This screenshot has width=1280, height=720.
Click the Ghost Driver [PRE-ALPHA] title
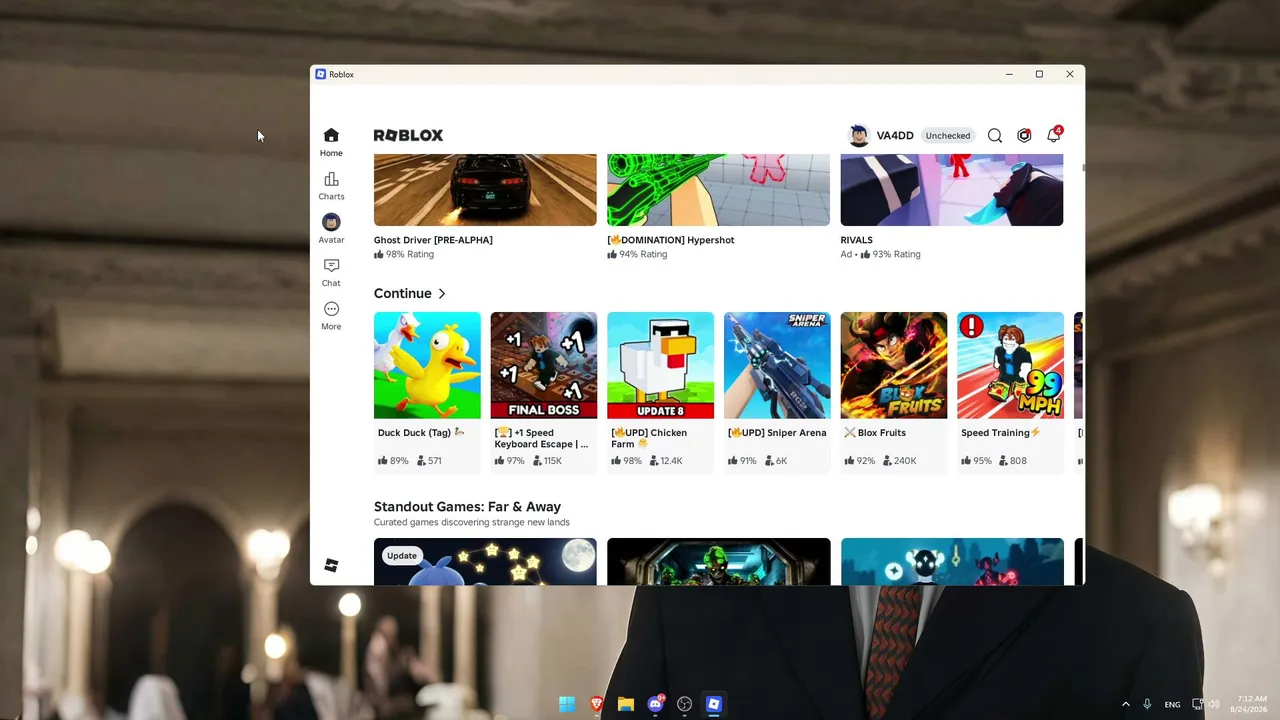point(433,240)
